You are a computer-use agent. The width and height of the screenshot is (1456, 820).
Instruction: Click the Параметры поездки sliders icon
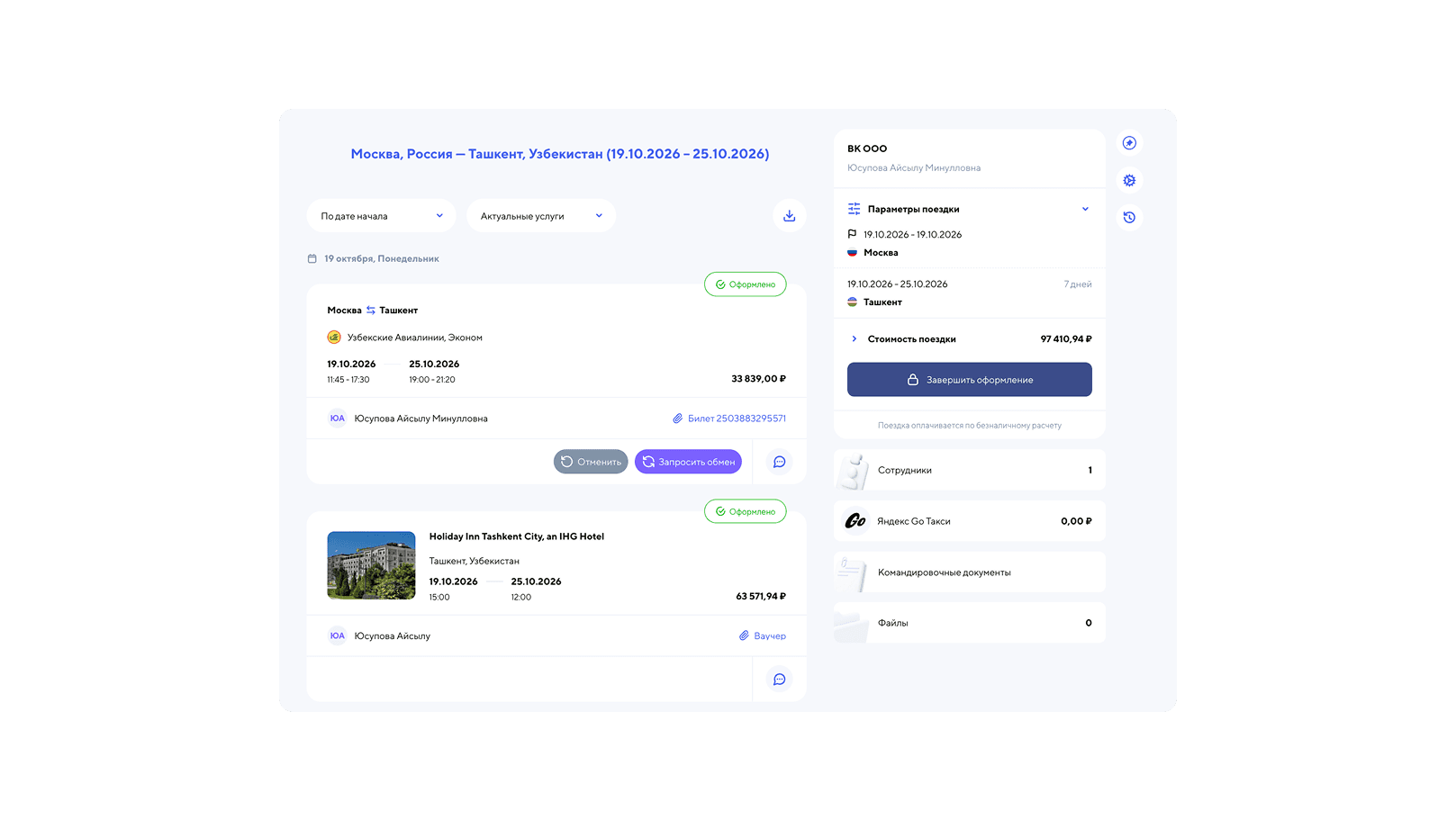[x=854, y=209]
